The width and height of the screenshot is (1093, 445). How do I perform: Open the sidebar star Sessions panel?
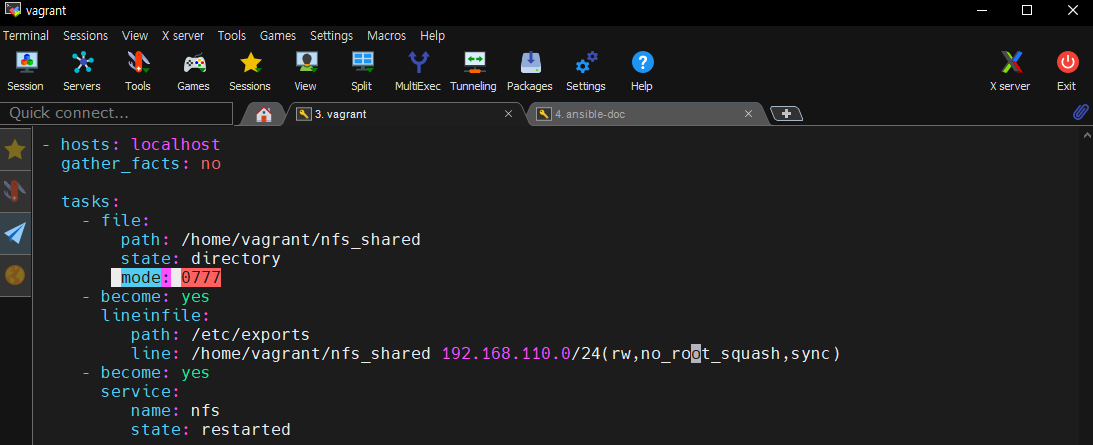pos(15,149)
